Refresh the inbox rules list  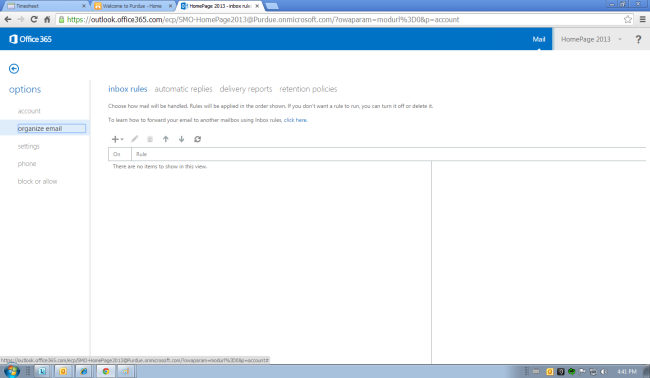click(x=197, y=139)
